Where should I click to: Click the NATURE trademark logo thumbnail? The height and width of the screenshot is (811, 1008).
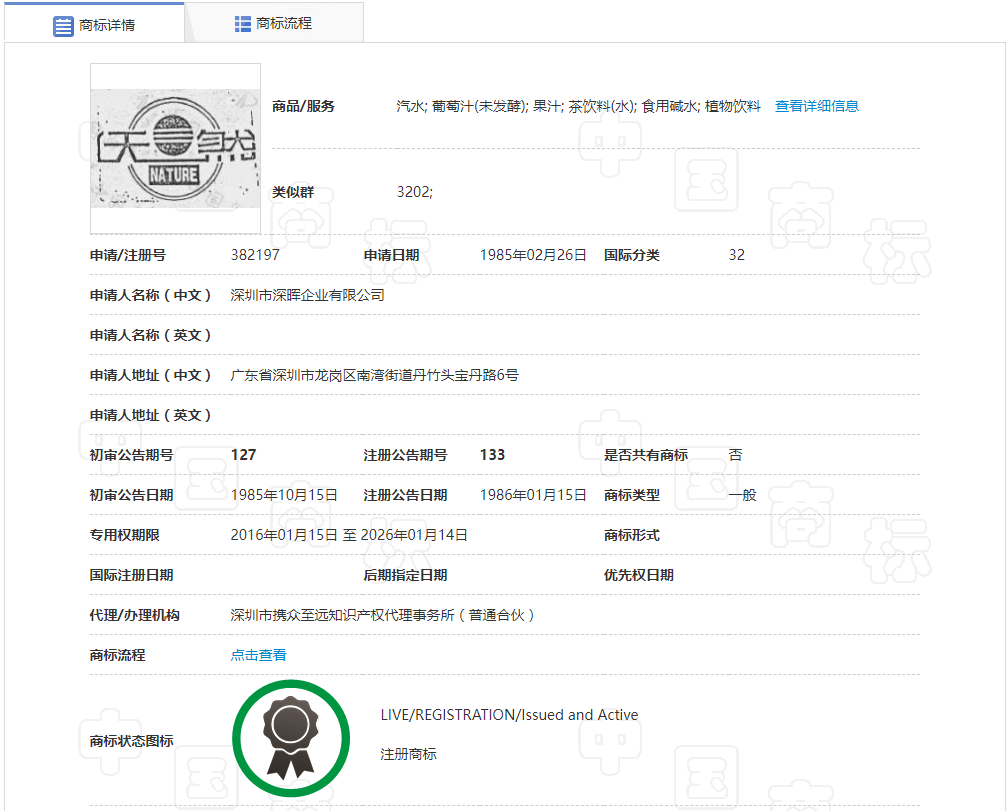pos(176,148)
